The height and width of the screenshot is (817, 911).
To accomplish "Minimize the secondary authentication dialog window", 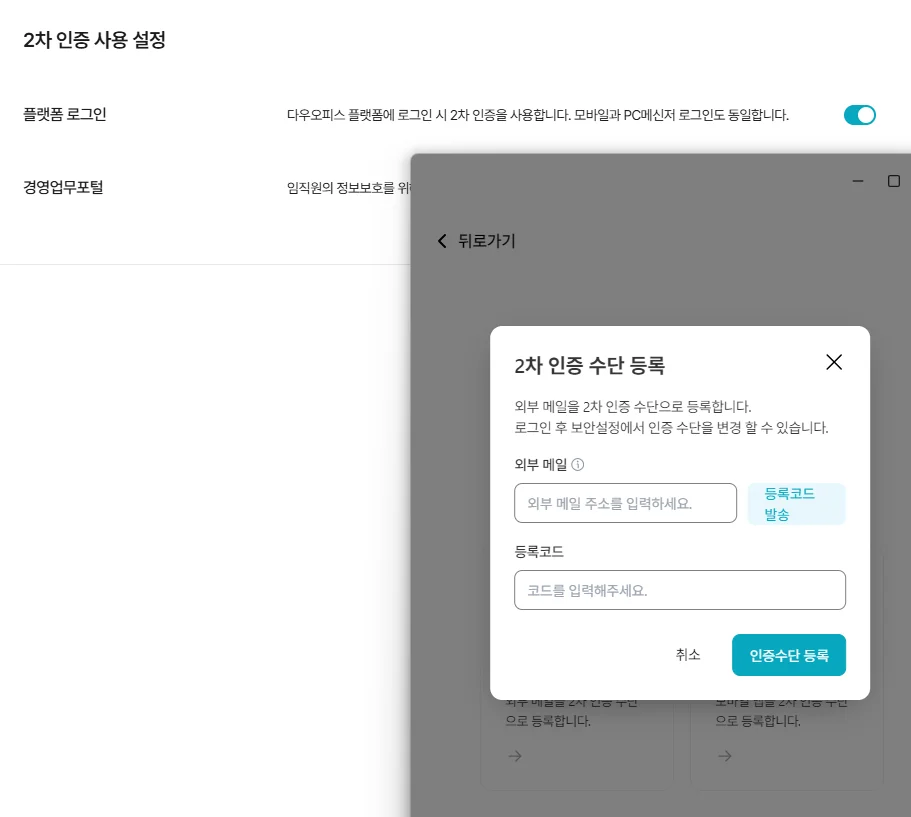I will (x=857, y=181).
